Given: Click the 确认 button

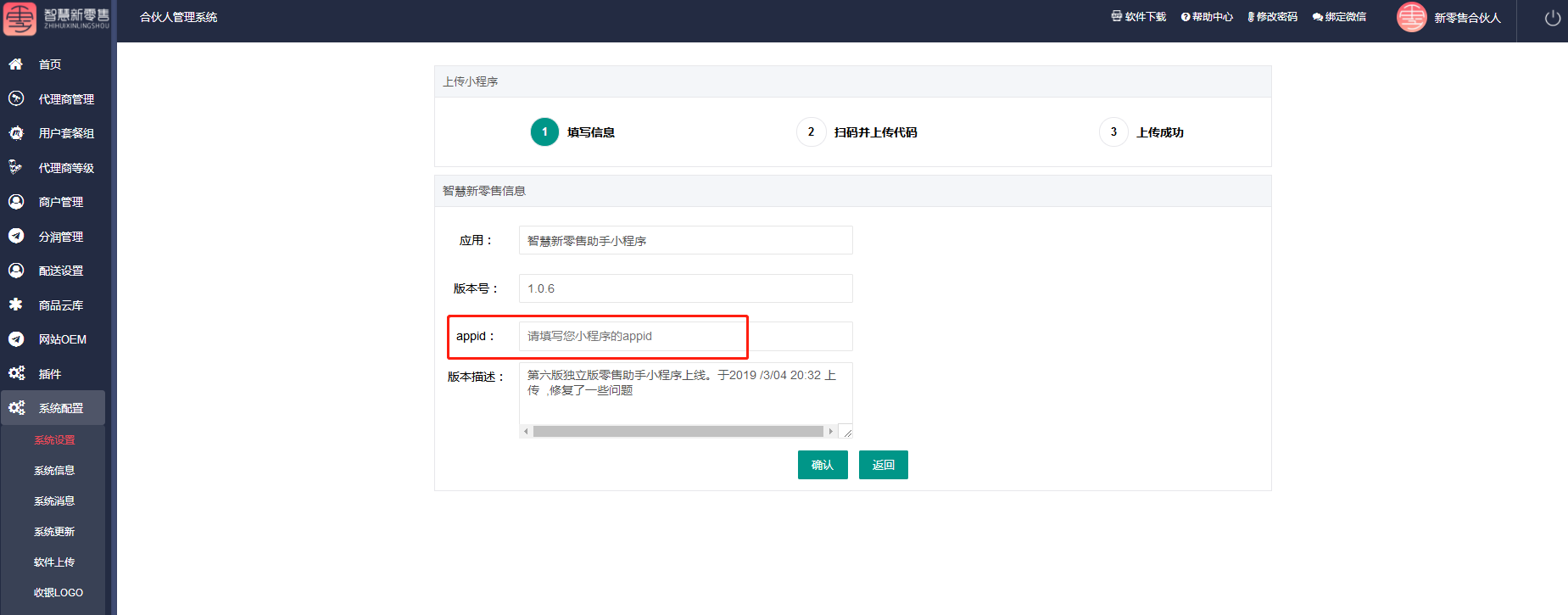Looking at the screenshot, I should pos(823,465).
